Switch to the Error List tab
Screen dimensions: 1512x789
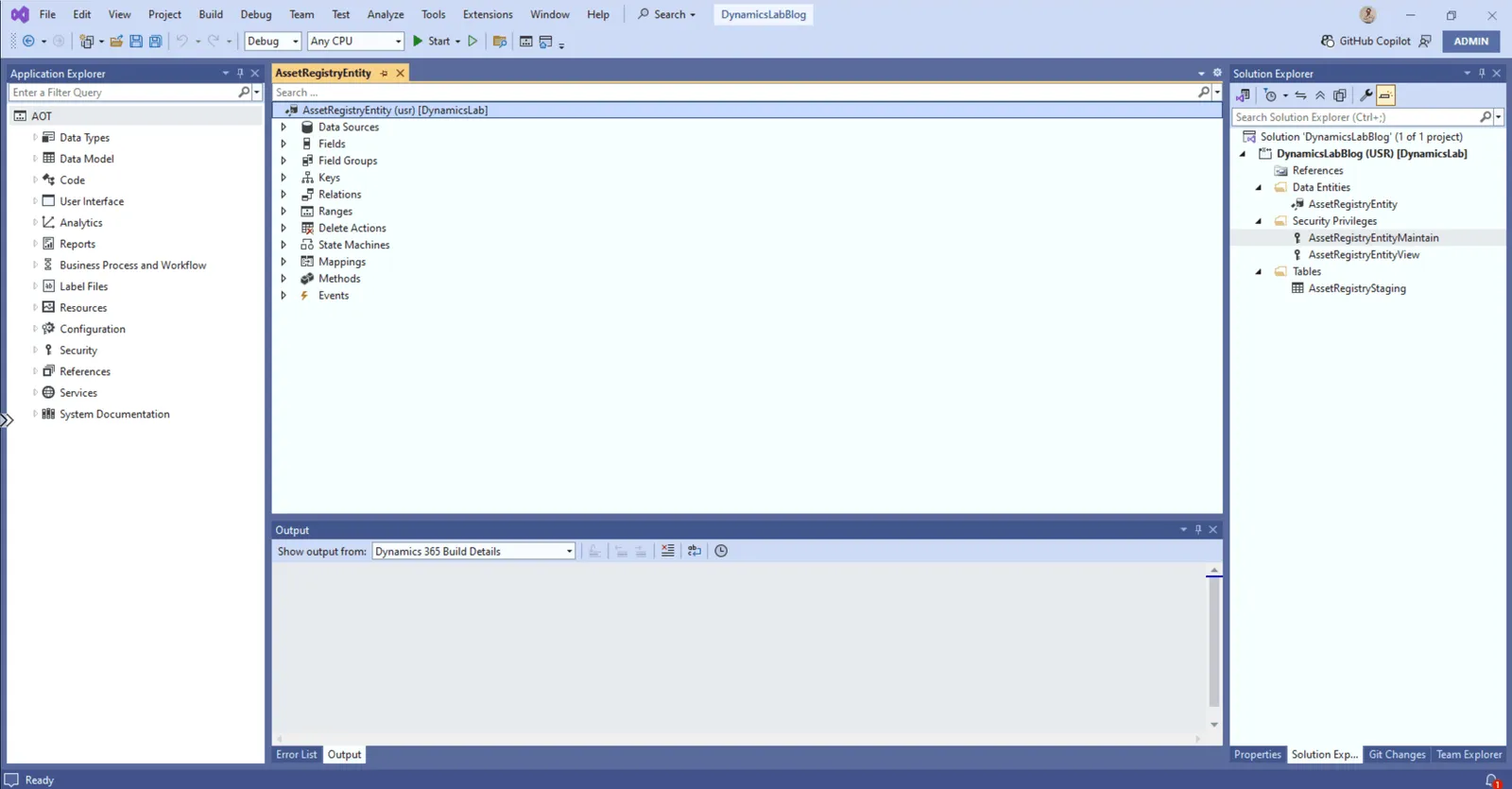click(x=297, y=755)
